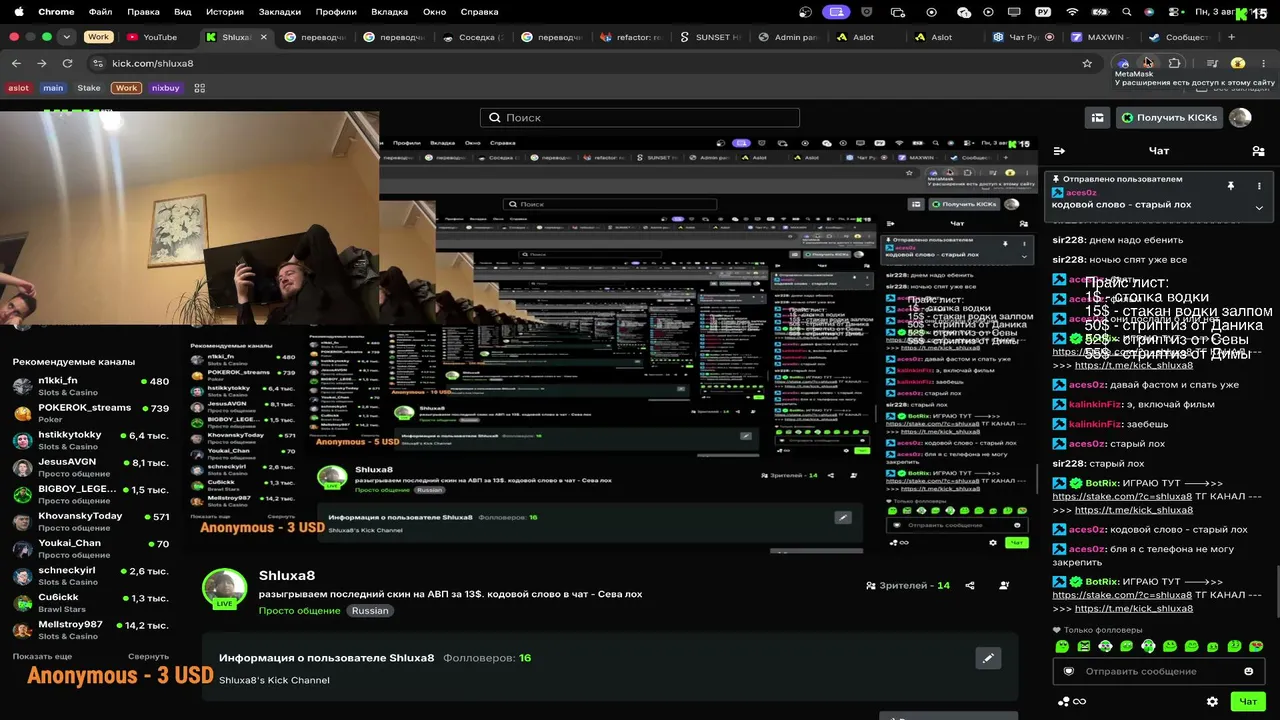Open the nixbuy bookmark
Image resolution: width=1280 pixels, height=720 pixels.
click(165, 88)
